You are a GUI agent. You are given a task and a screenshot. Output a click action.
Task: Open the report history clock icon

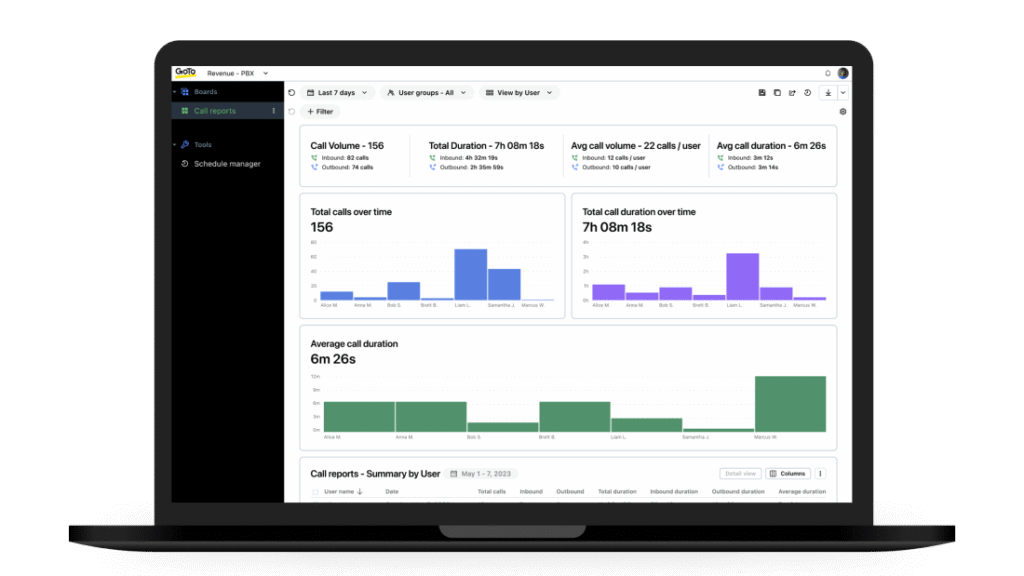point(807,93)
